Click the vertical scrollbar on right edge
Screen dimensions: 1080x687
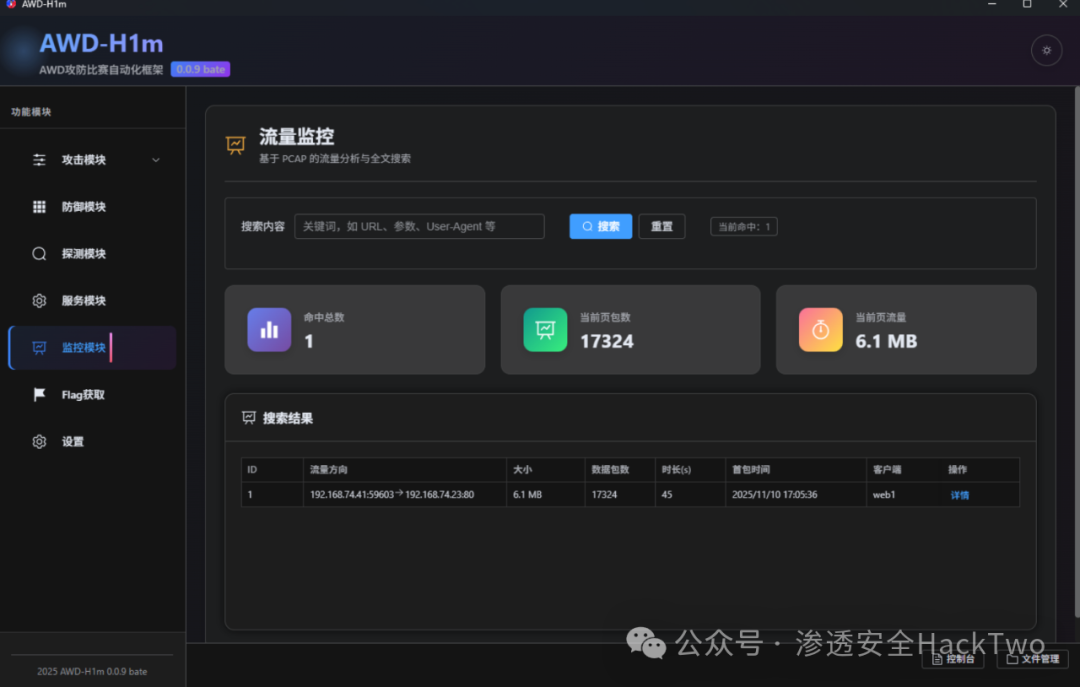coord(1077,351)
